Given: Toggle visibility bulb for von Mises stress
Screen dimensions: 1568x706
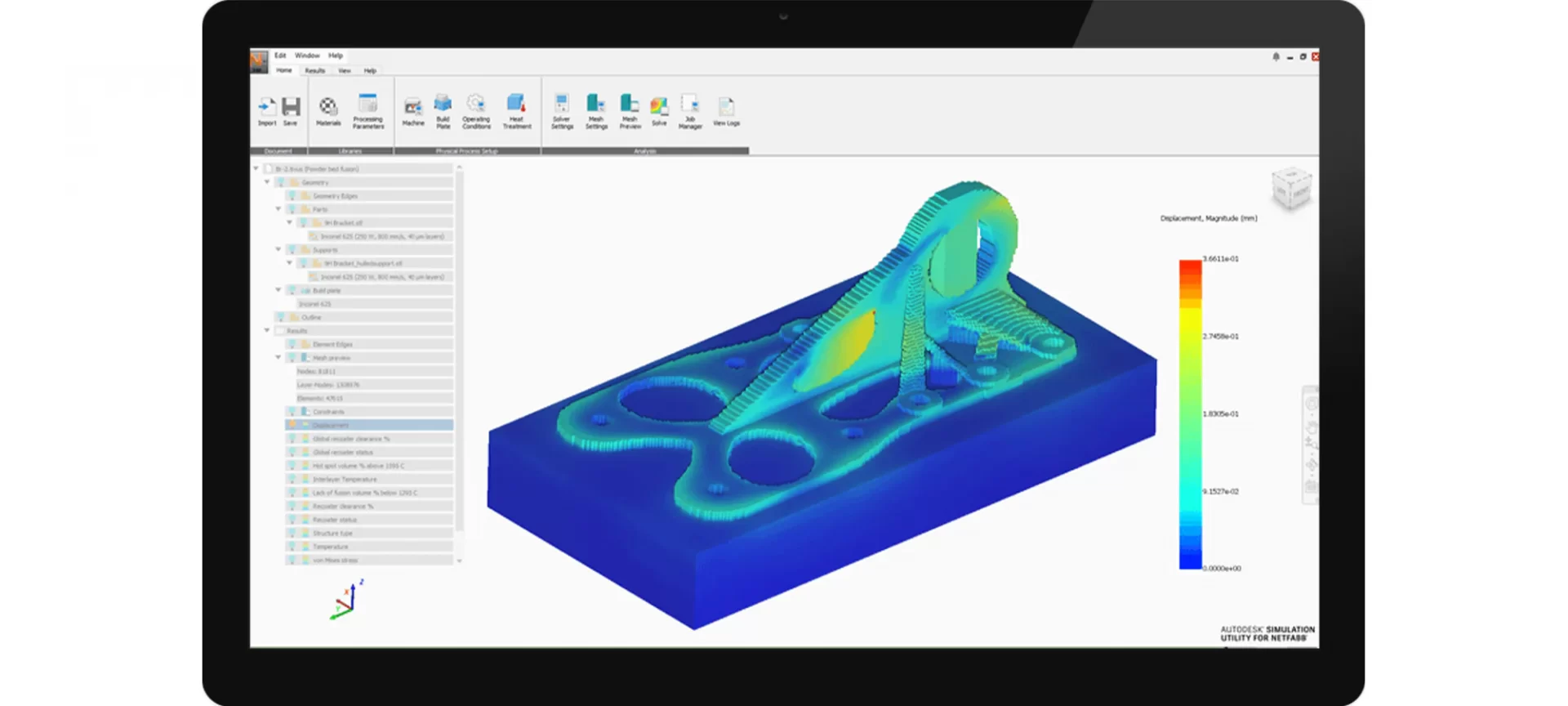Looking at the screenshot, I should [292, 560].
